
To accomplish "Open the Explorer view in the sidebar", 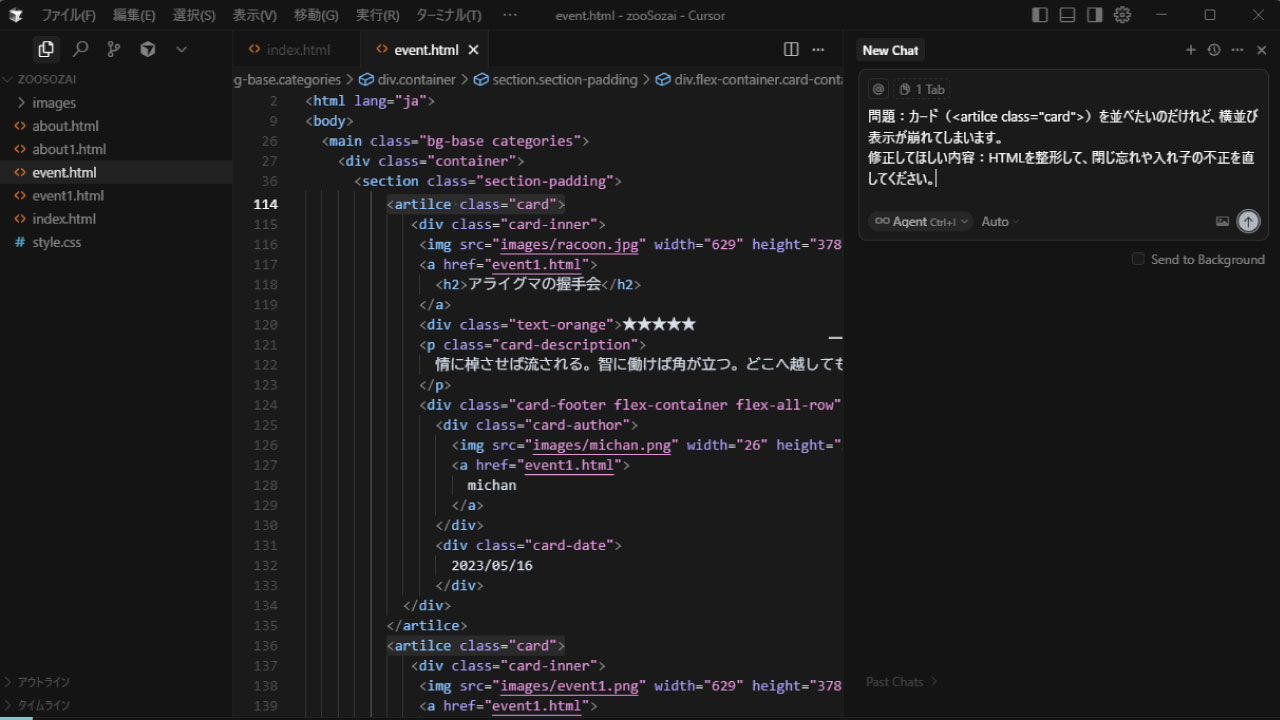I will coord(45,49).
